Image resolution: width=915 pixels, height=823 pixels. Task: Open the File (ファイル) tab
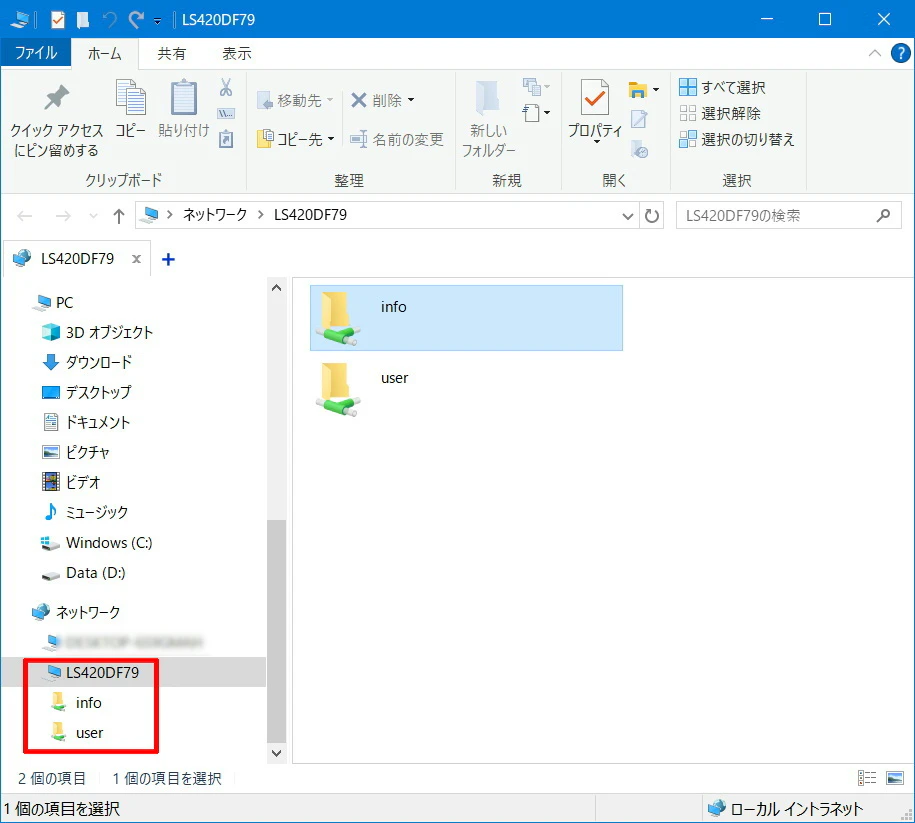coord(36,54)
